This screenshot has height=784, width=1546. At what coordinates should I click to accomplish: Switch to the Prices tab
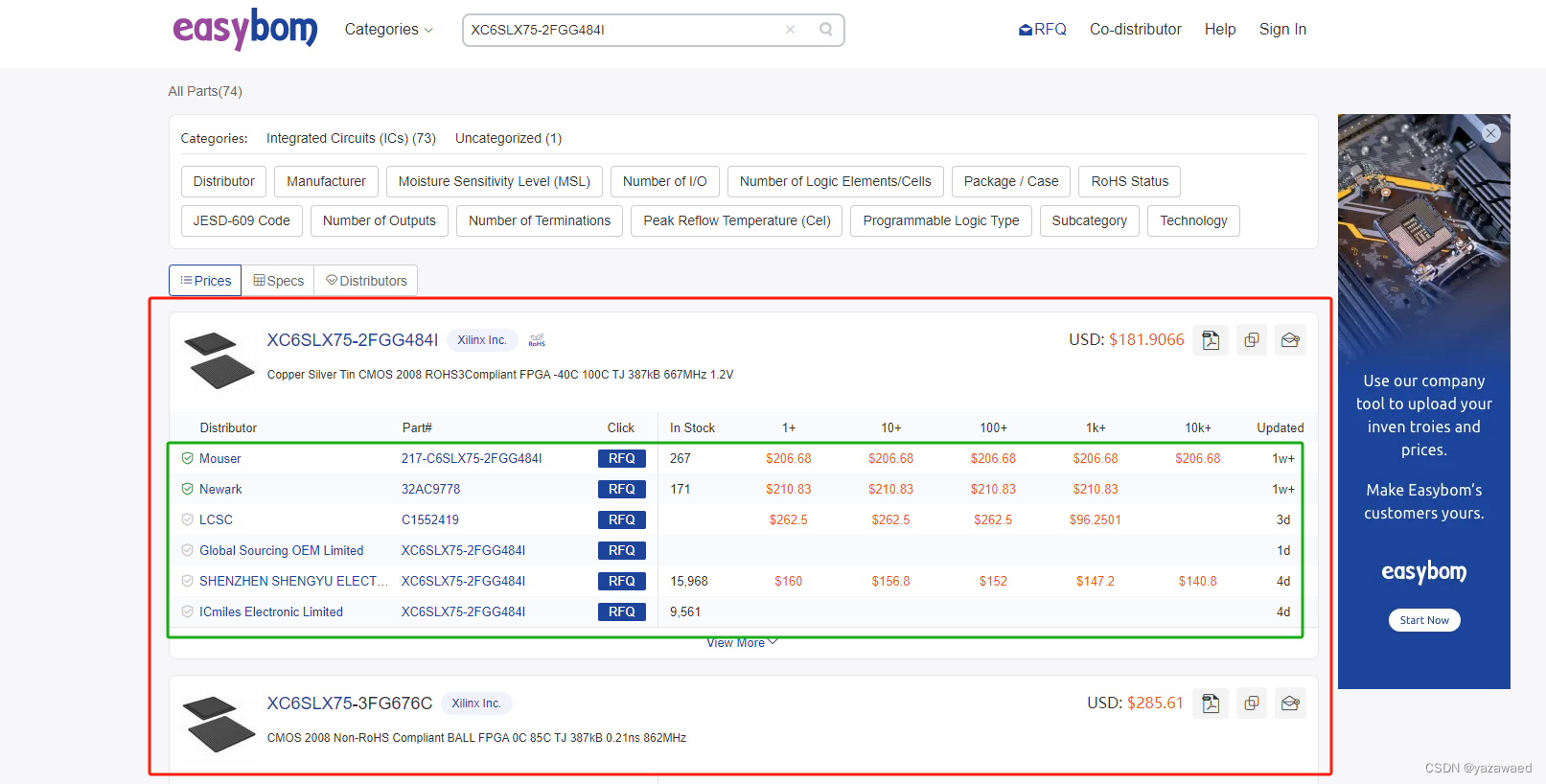pyautogui.click(x=205, y=281)
